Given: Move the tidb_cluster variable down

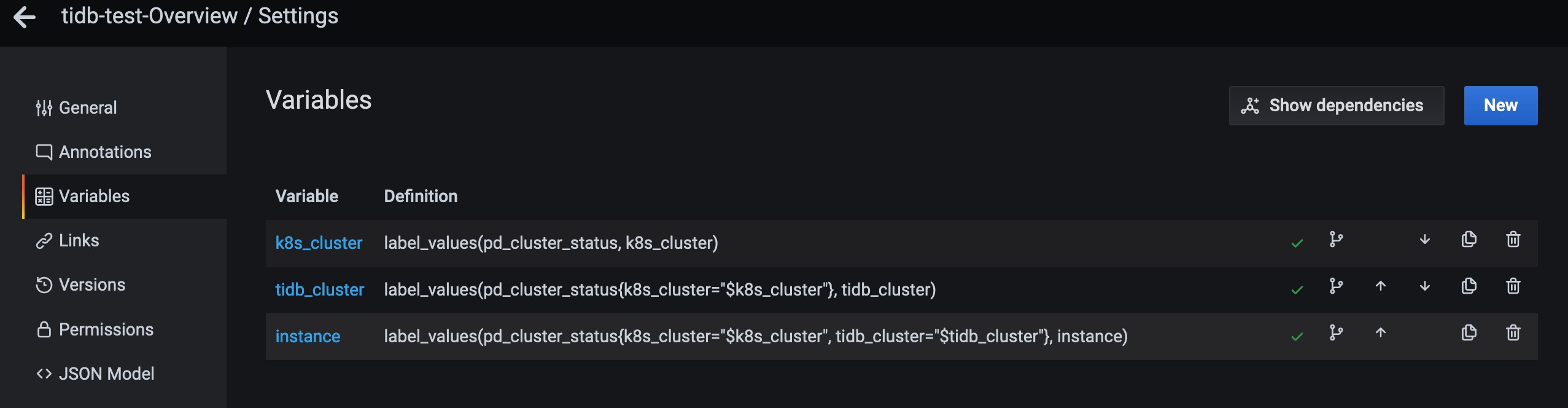Looking at the screenshot, I should [1424, 286].
